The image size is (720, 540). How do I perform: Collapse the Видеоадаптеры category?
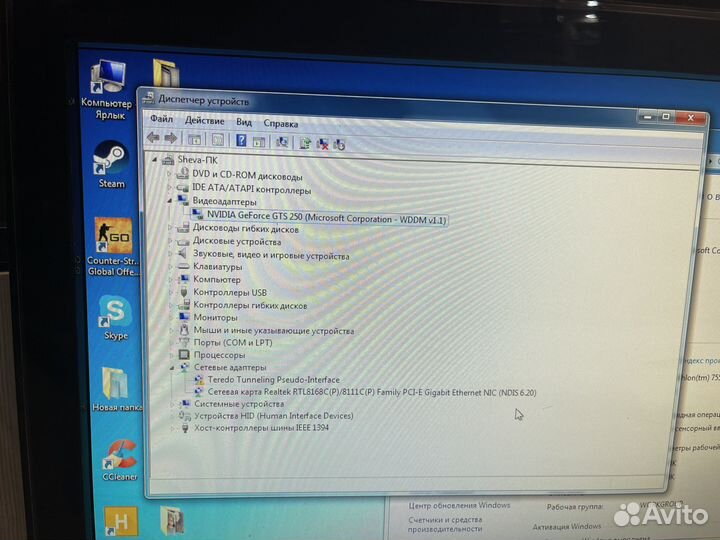[x=168, y=201]
